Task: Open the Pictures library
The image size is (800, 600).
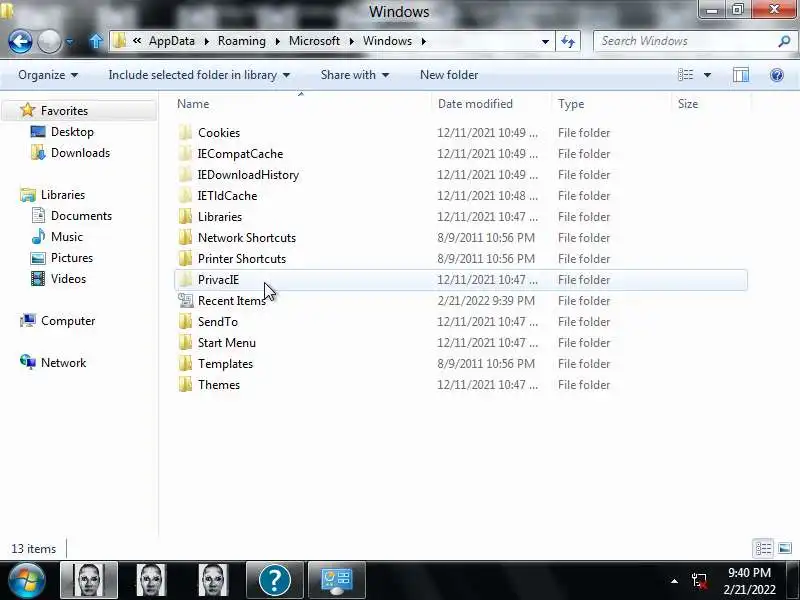Action: tap(71, 258)
